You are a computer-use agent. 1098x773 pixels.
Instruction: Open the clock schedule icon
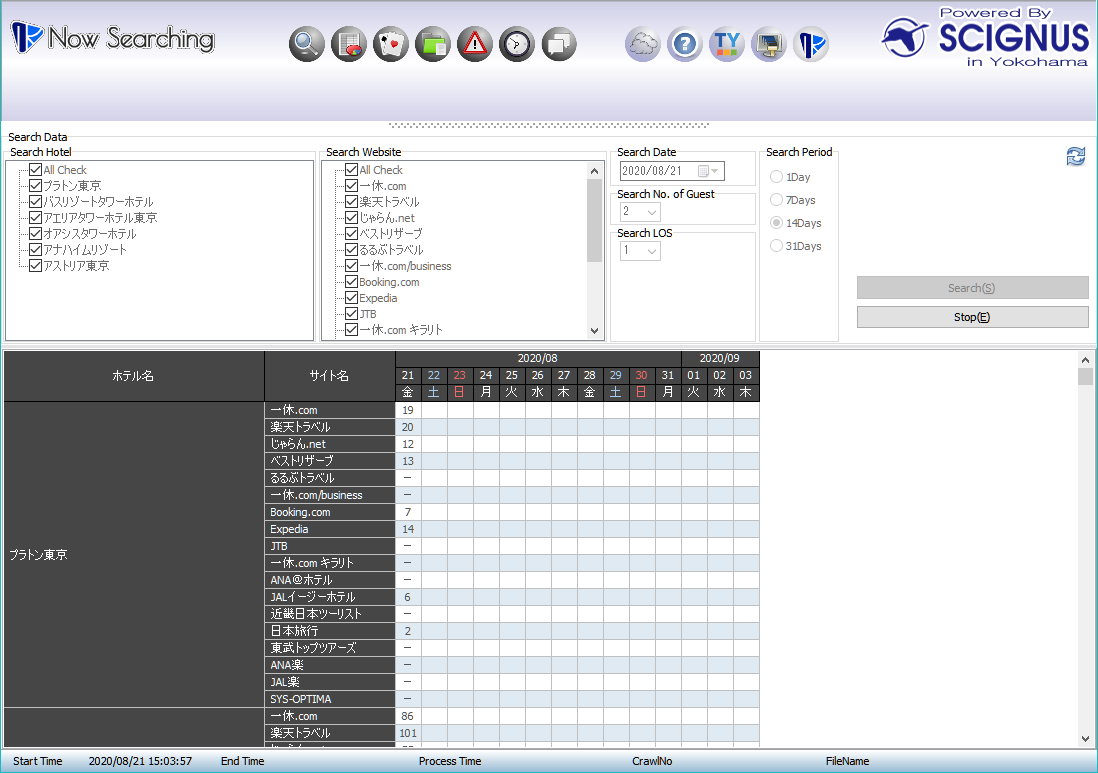coord(517,44)
